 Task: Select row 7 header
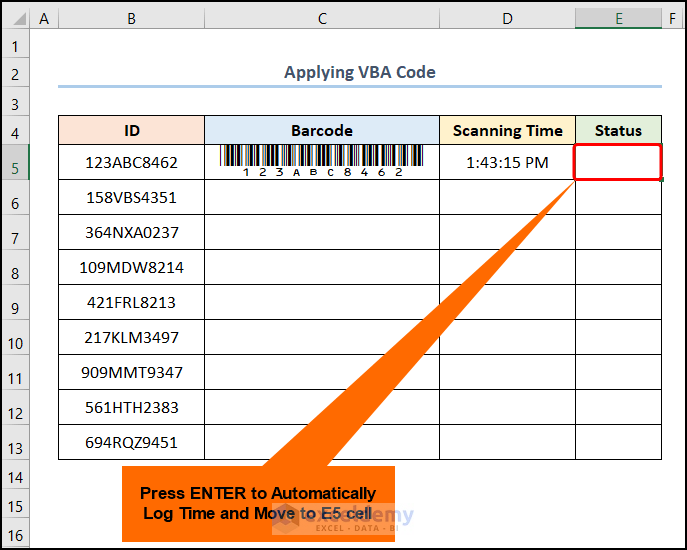click(x=15, y=232)
